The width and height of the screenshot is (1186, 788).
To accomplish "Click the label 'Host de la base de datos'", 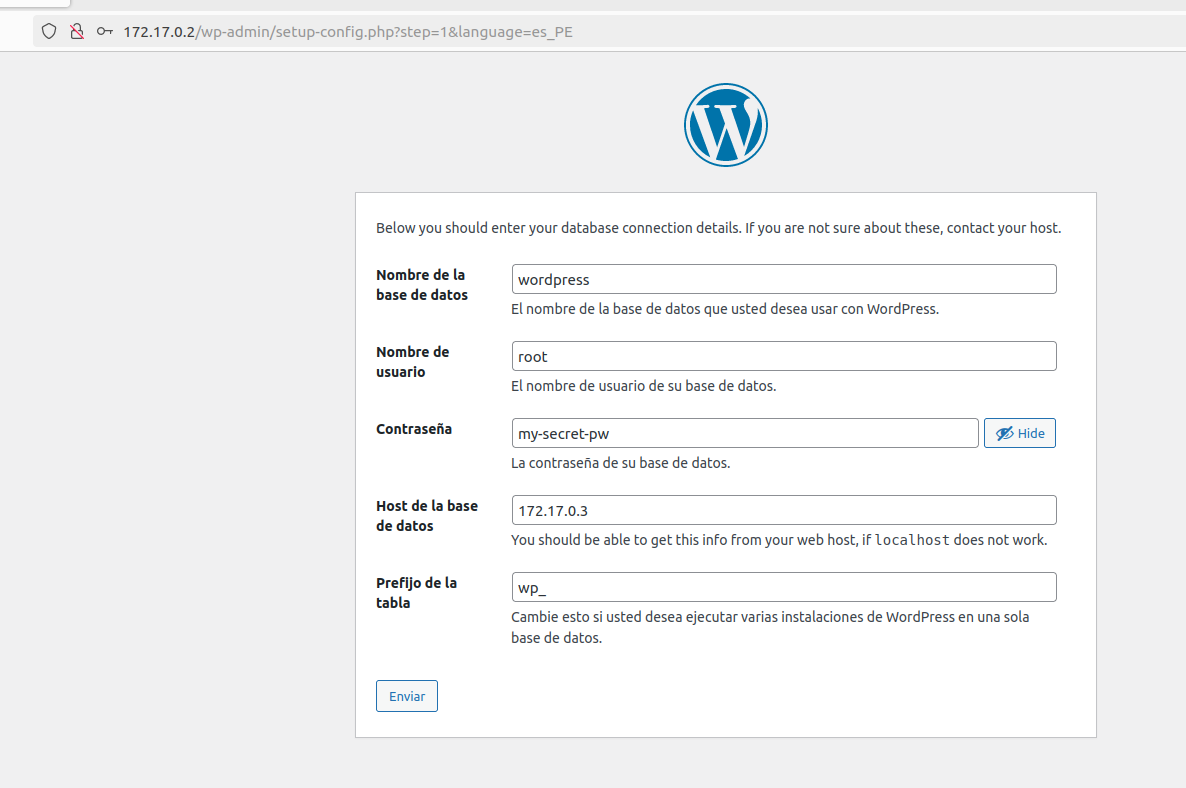I will (x=427, y=516).
